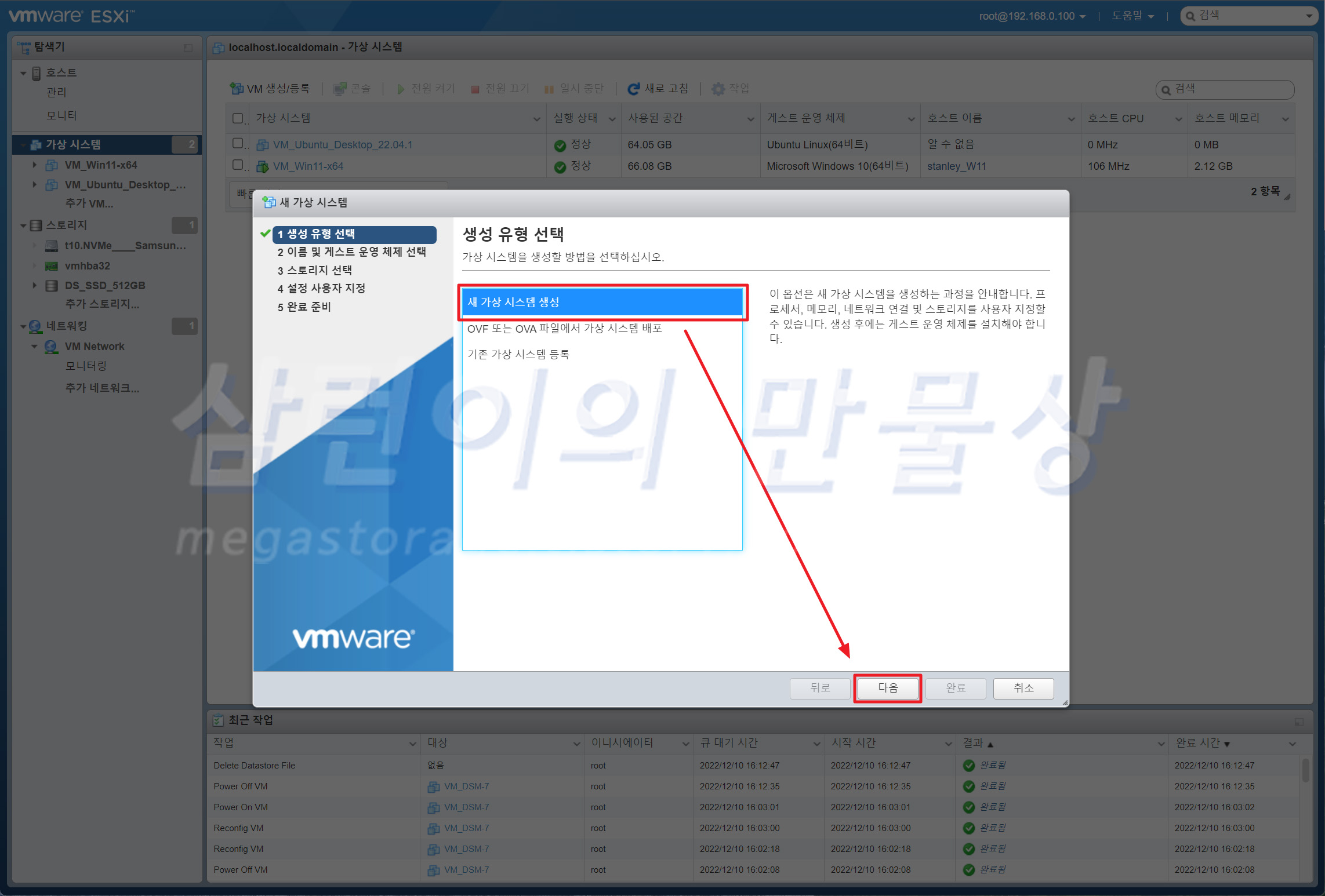Select OVF 또는 OVA 파일에서 가상 시스템 배포 option

(x=564, y=329)
